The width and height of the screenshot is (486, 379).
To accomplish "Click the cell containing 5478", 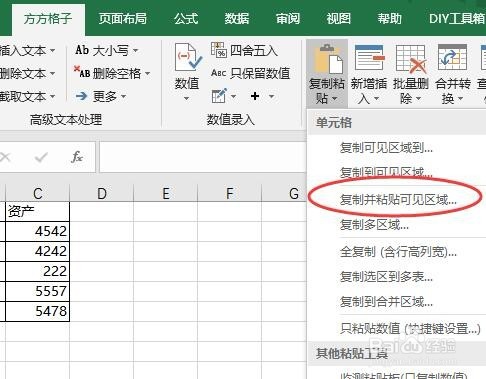I will tap(38, 311).
